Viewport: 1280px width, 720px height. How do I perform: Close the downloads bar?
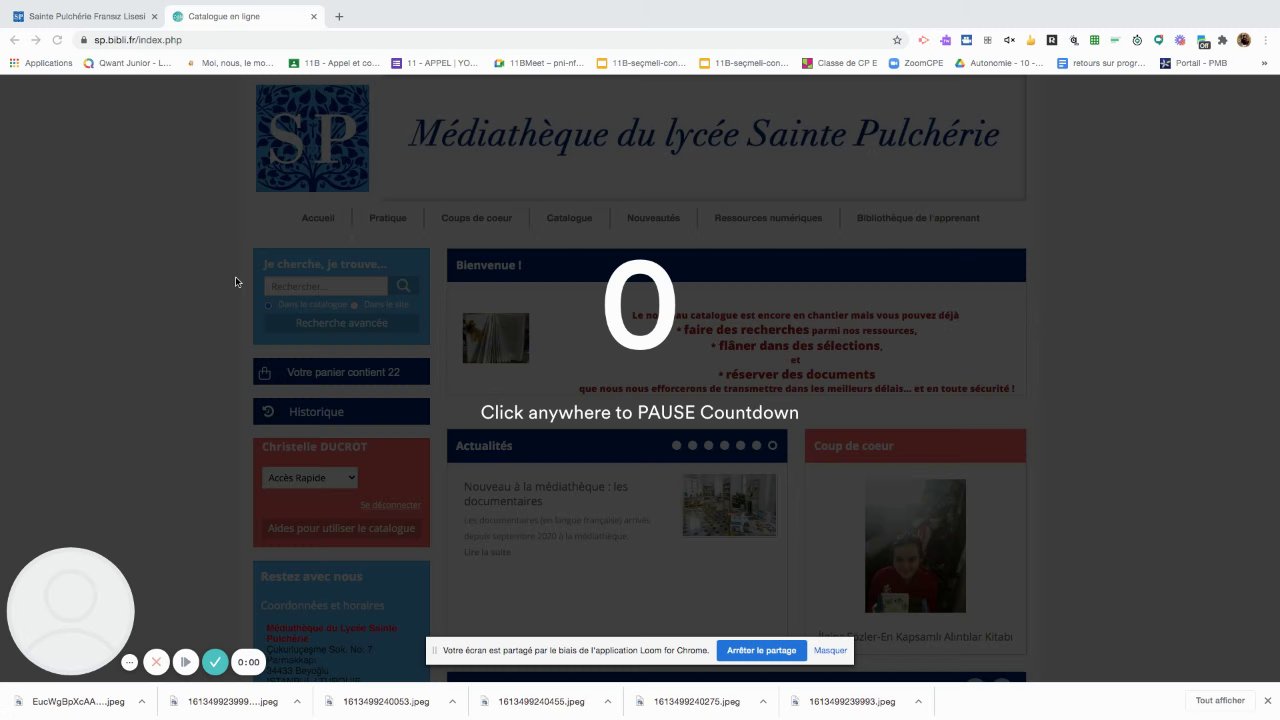tap(1267, 701)
